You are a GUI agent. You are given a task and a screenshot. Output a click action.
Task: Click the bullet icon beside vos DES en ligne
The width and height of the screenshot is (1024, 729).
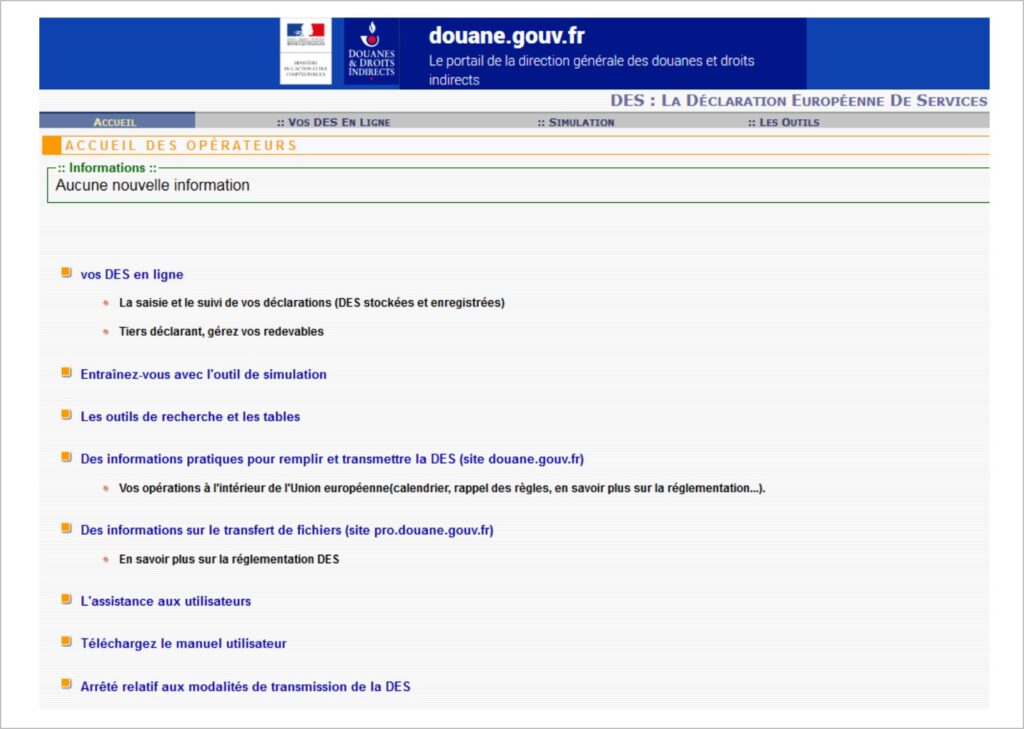[66, 272]
